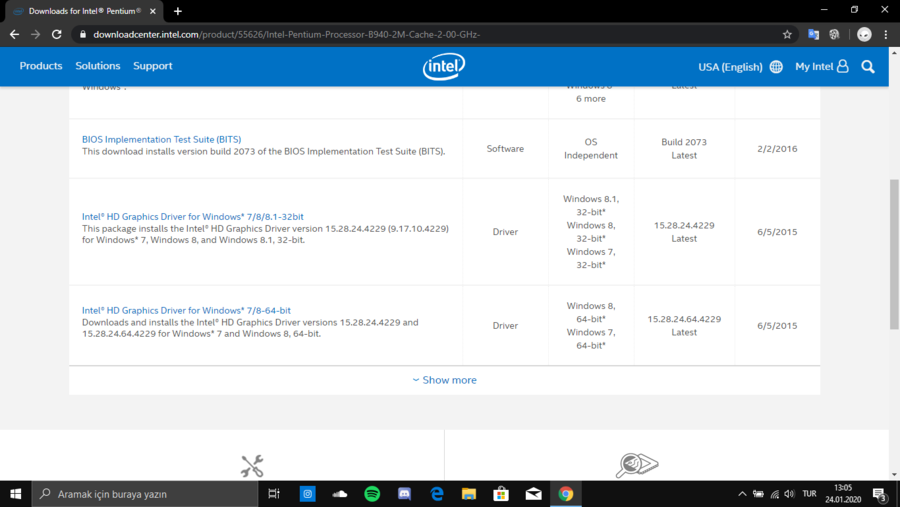Click the Chrome forward arrow
This screenshot has height=507, width=900.
[36, 34]
